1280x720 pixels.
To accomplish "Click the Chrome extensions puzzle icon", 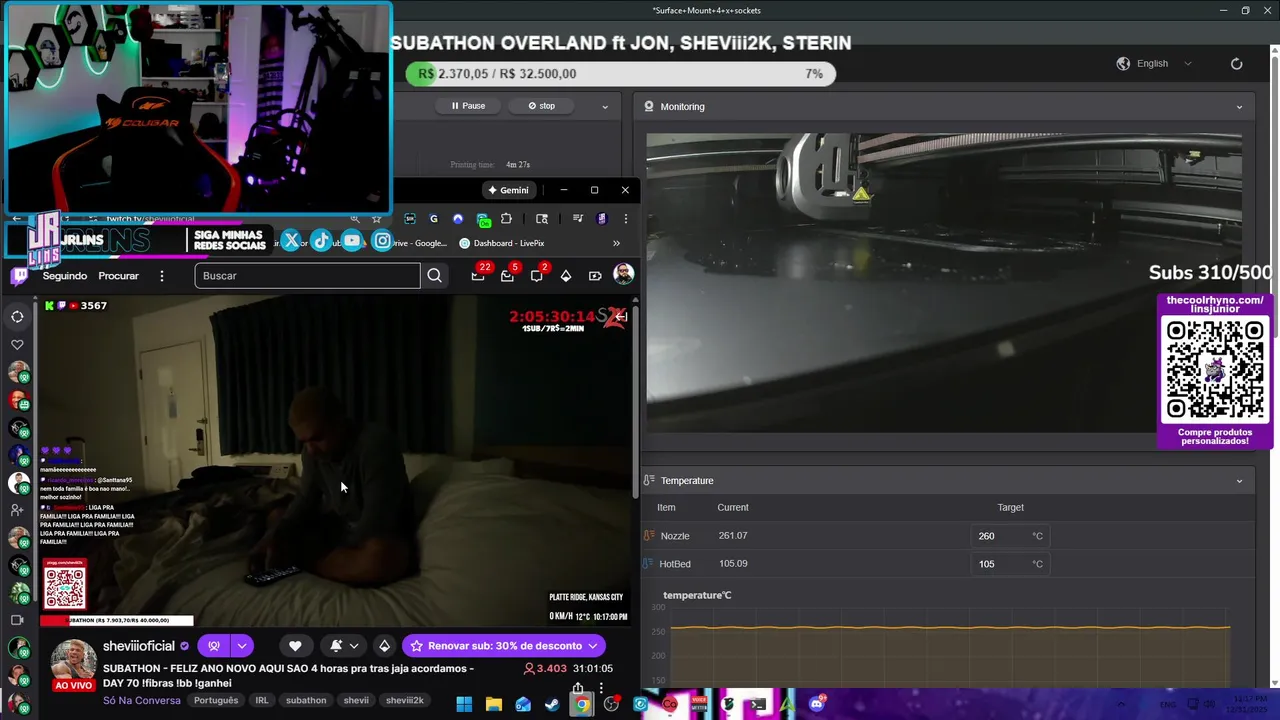I will coord(506,219).
